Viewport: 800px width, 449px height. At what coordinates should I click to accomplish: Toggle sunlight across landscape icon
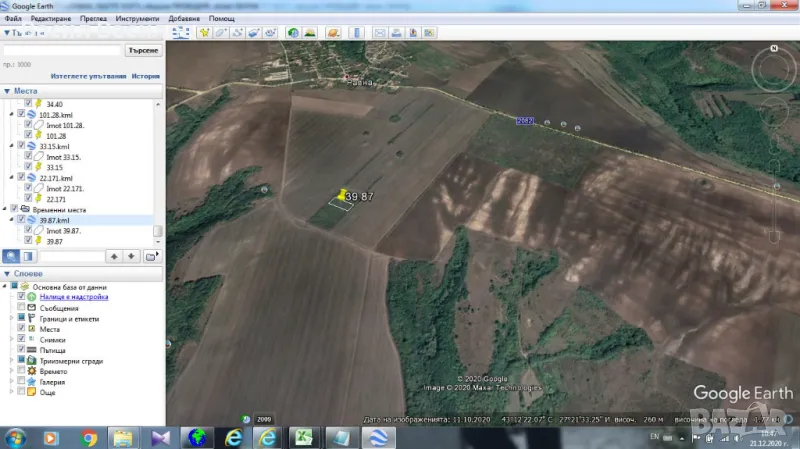tap(310, 33)
